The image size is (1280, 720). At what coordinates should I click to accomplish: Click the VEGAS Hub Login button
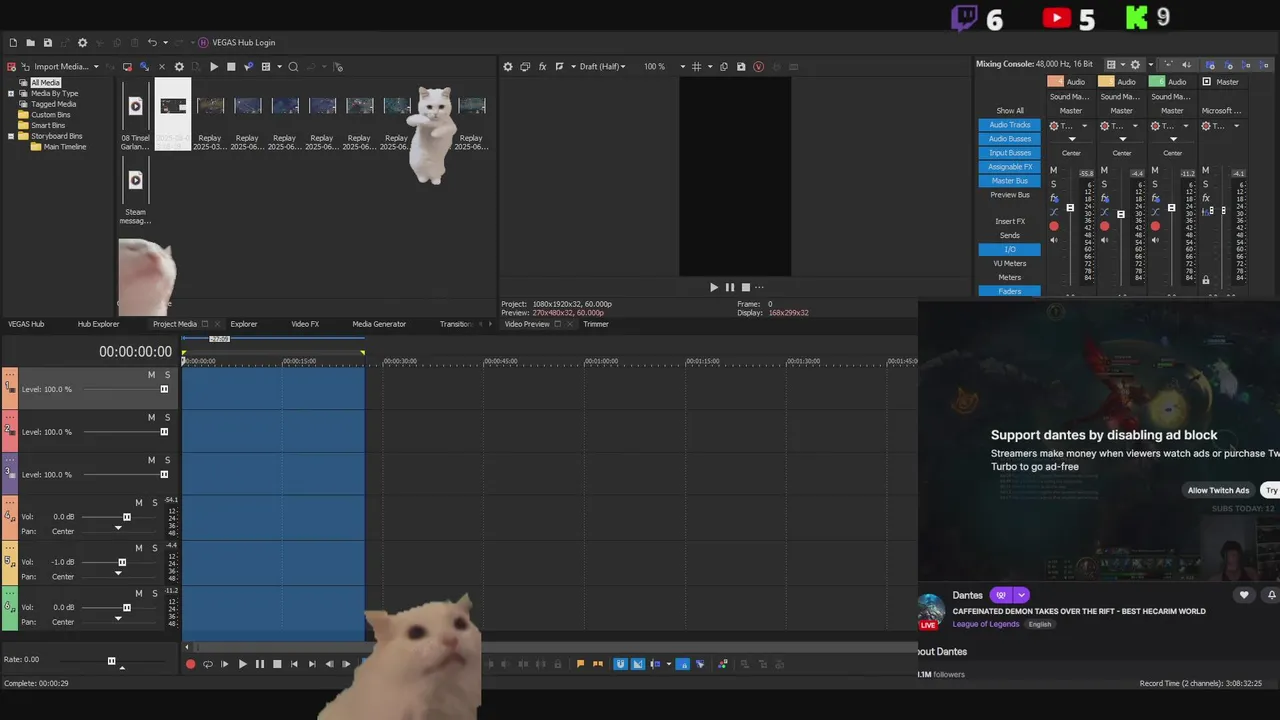pos(236,43)
